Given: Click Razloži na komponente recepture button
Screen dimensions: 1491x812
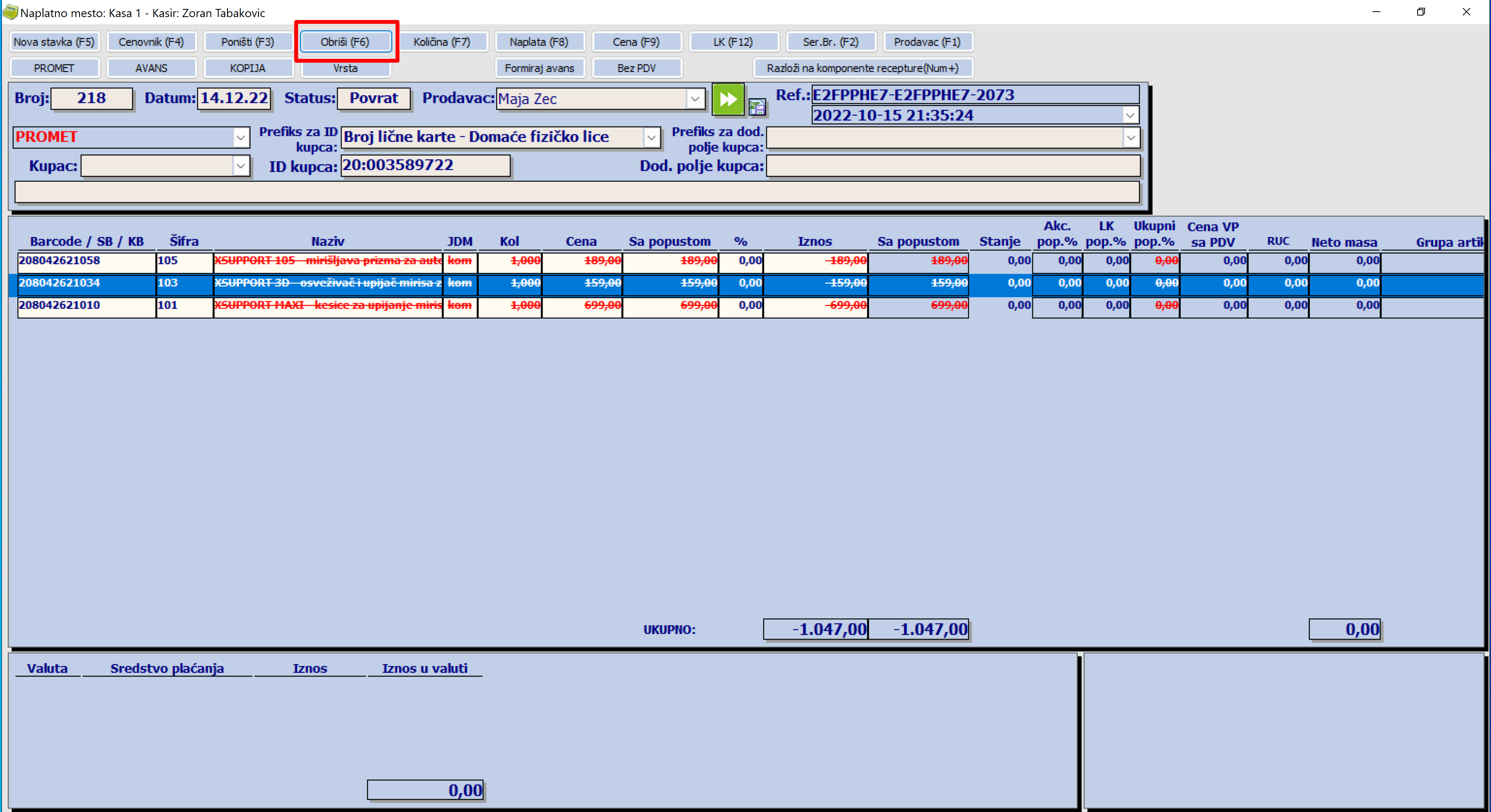Looking at the screenshot, I should [863, 68].
